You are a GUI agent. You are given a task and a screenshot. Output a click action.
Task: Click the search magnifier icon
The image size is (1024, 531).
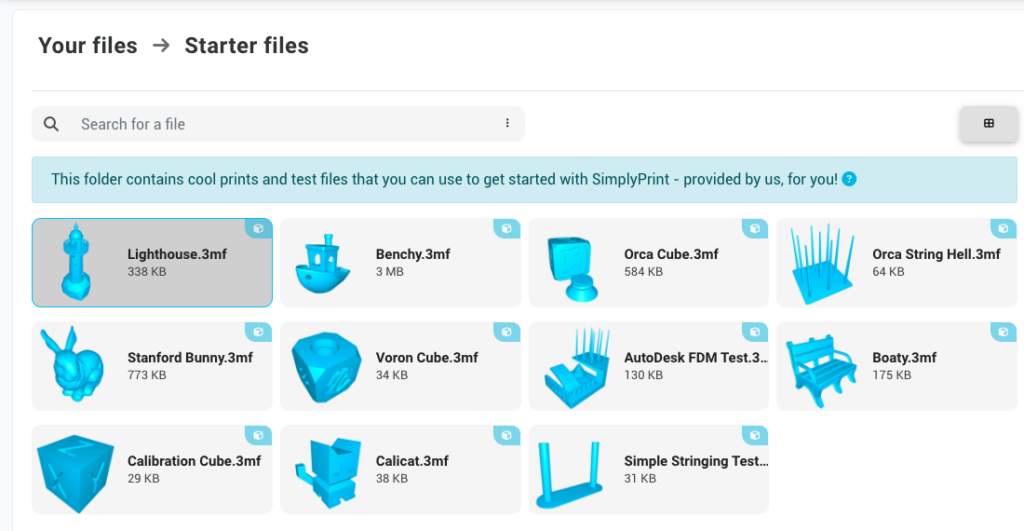click(x=52, y=124)
